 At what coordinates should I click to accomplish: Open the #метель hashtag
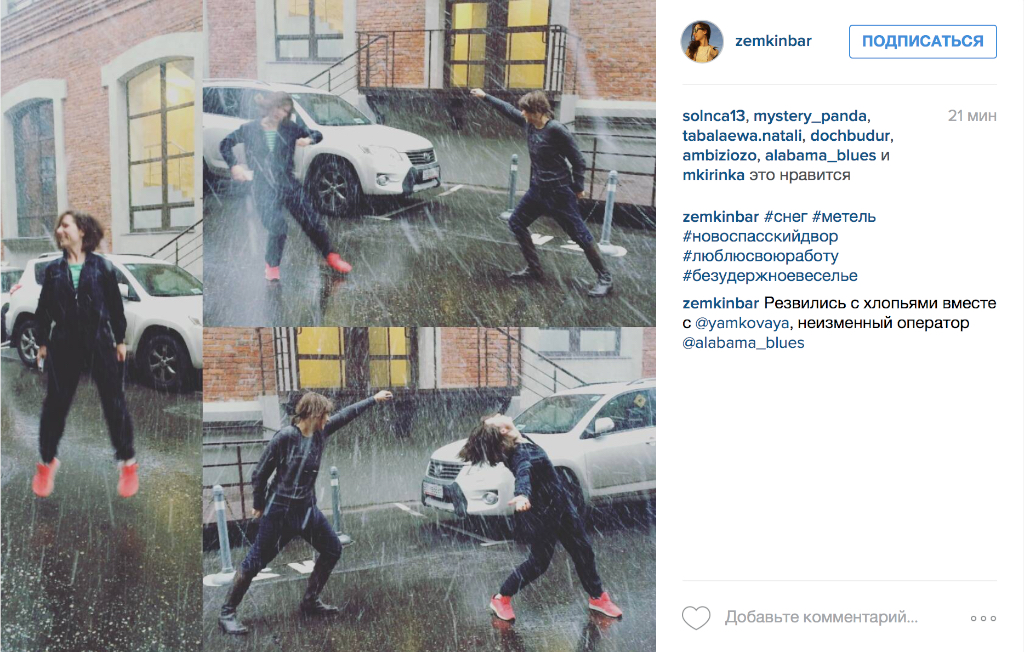pyautogui.click(x=844, y=216)
